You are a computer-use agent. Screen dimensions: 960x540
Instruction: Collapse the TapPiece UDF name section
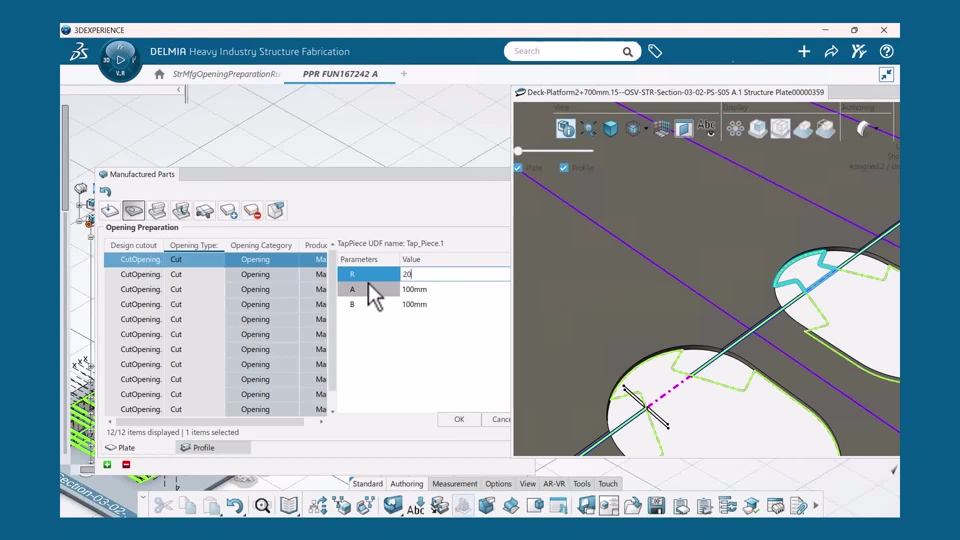332,244
